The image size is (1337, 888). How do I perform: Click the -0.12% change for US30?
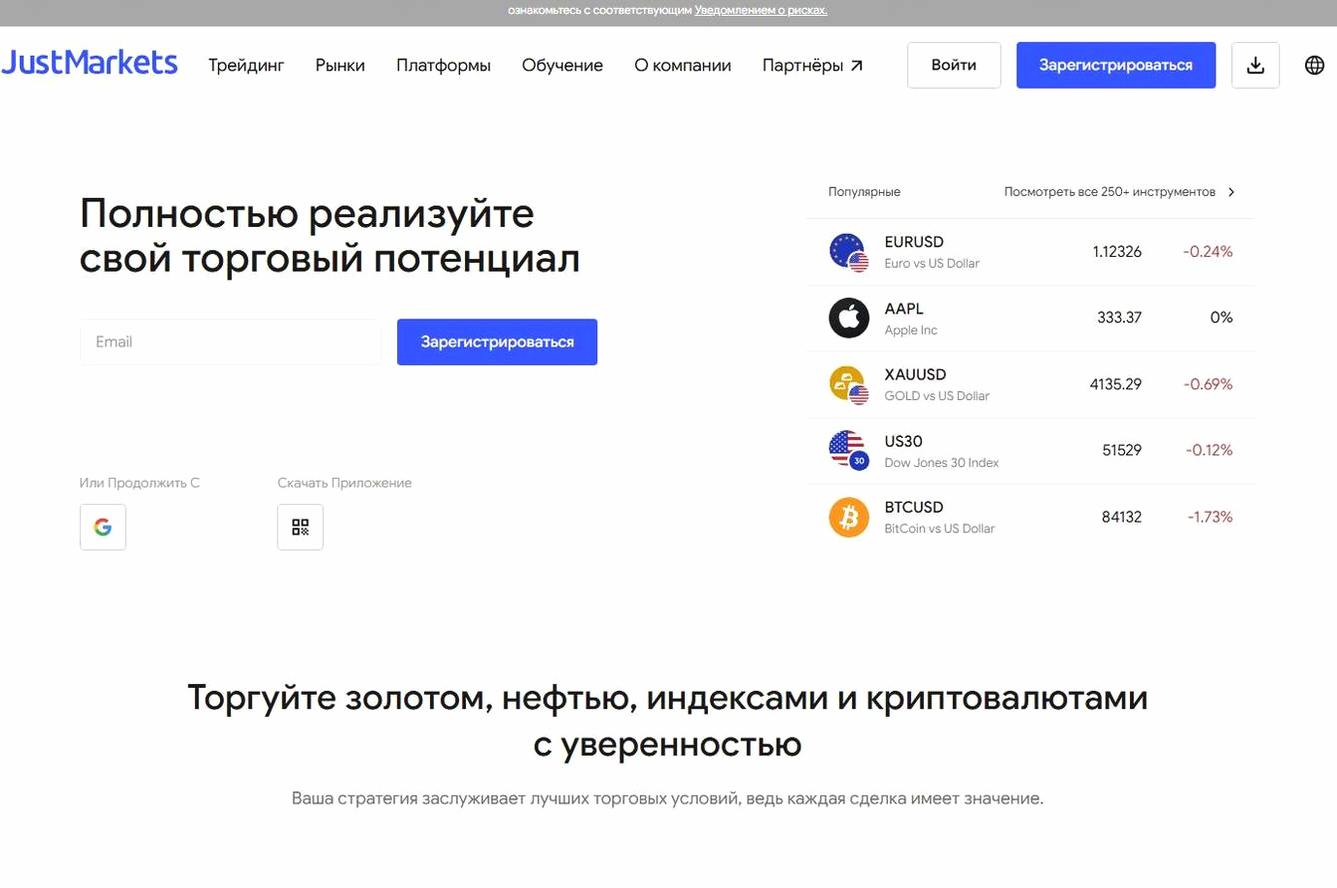[x=1209, y=451]
